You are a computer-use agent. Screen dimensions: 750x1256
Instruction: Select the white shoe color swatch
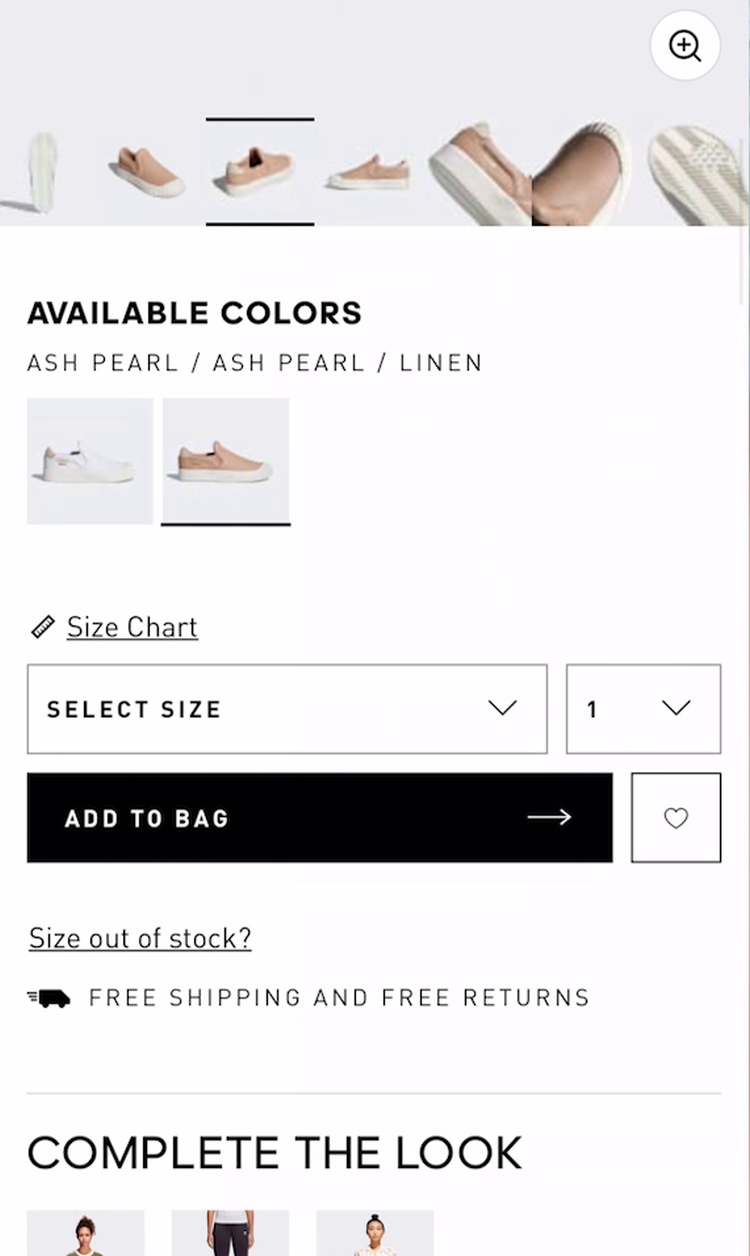[90, 461]
